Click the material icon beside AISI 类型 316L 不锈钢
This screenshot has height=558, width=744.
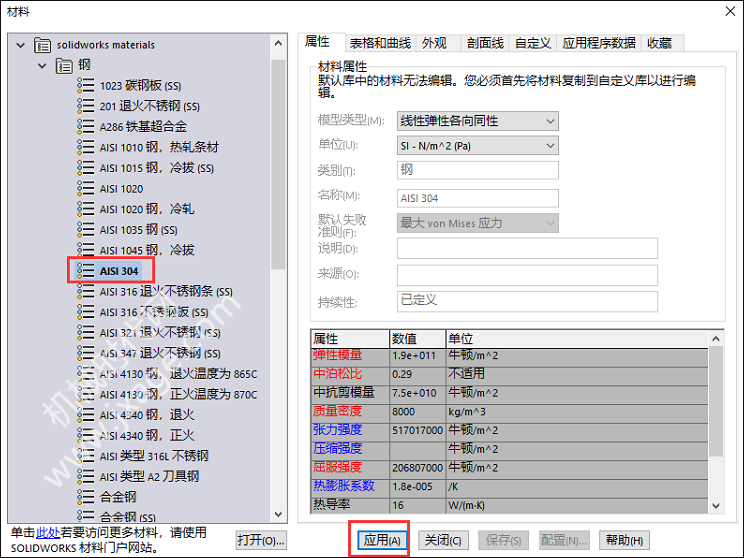(85, 456)
